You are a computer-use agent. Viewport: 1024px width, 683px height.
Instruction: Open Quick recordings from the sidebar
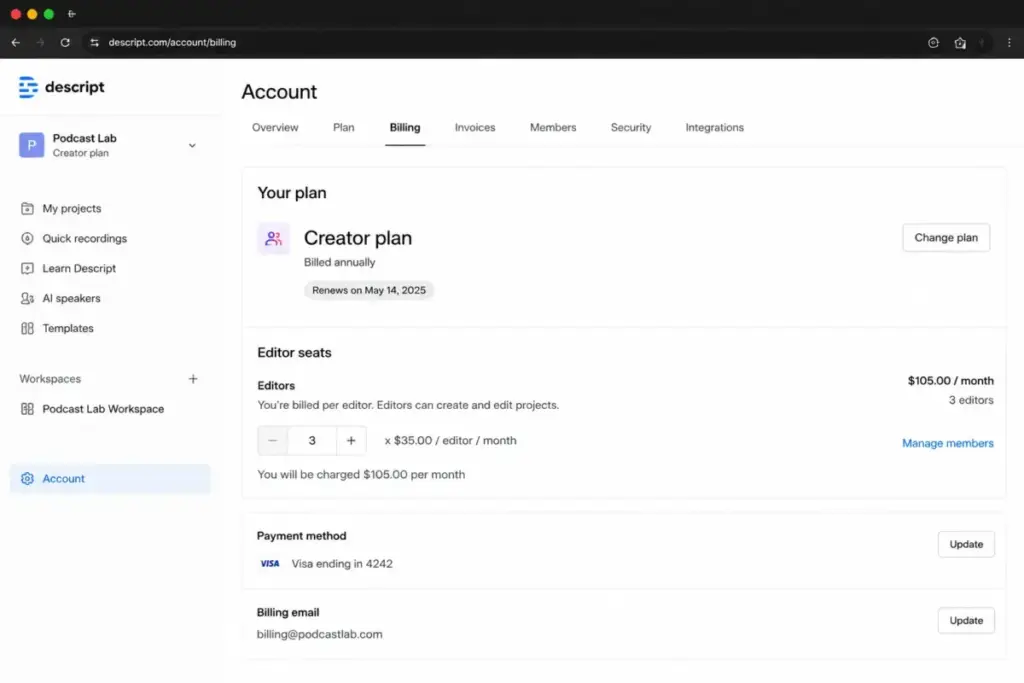pos(74,238)
